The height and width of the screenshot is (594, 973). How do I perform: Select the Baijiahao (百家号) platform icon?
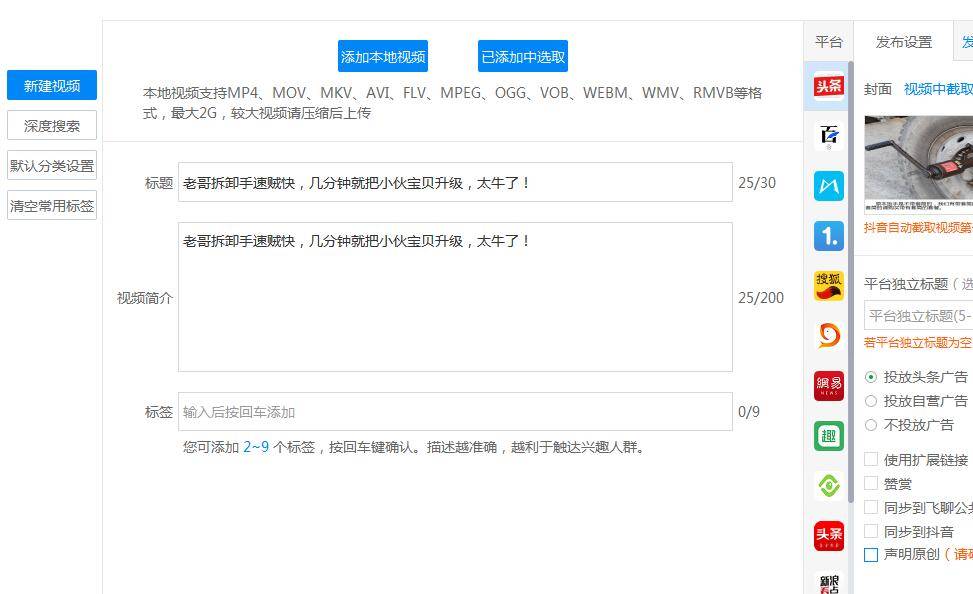(828, 136)
